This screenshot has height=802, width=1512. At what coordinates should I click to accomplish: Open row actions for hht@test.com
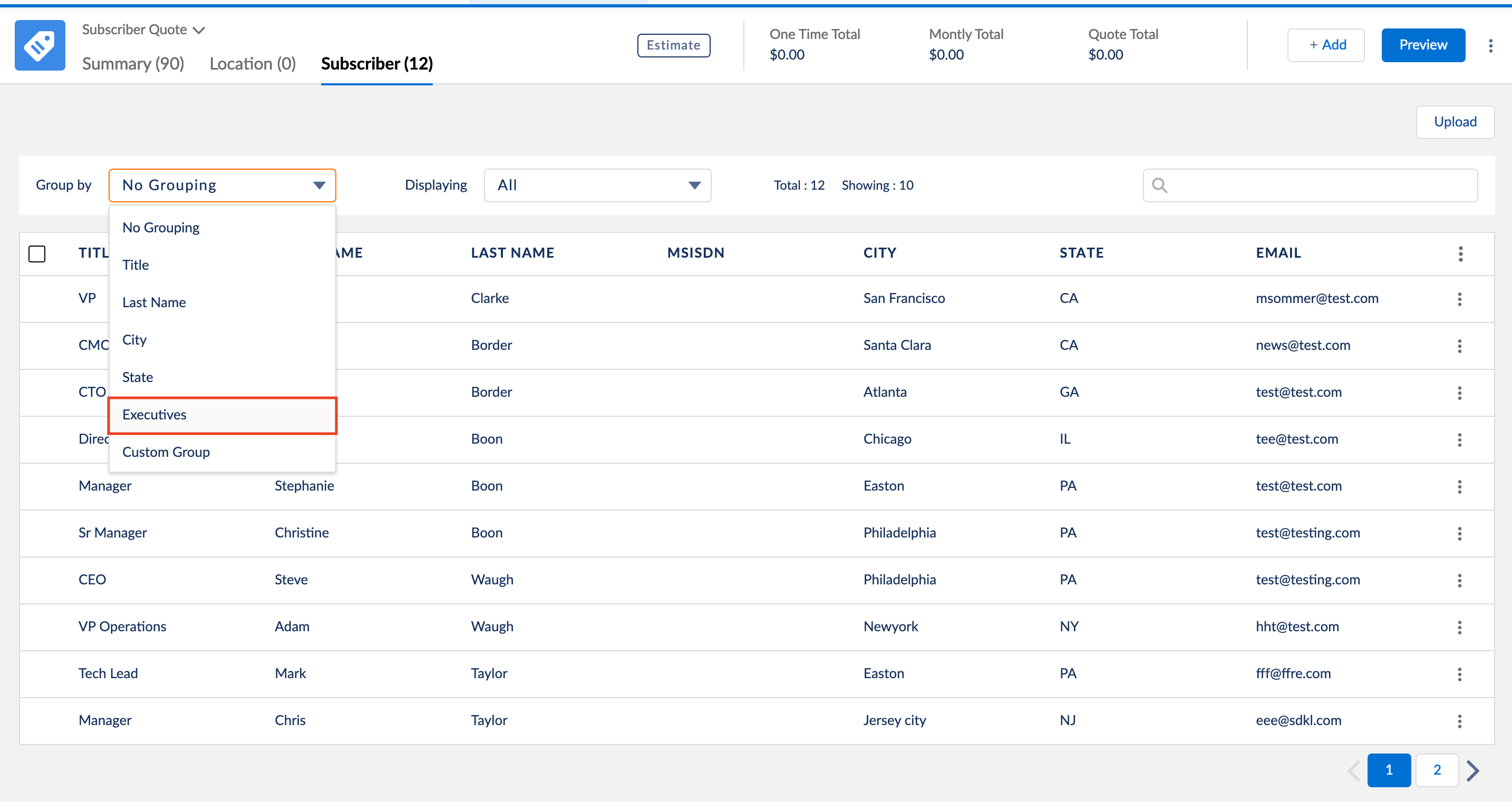1459,627
